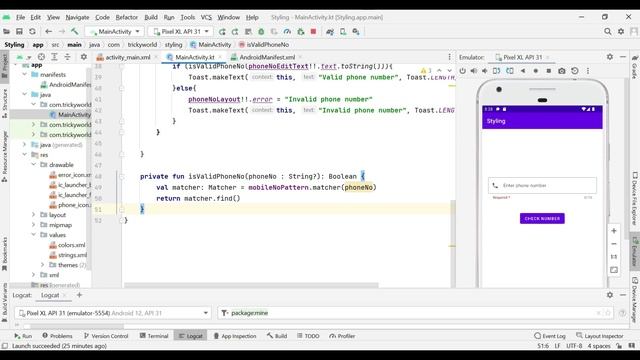This screenshot has height=360, width=640.
Task: Open Project panel gear options
Action: click(x=84, y=57)
